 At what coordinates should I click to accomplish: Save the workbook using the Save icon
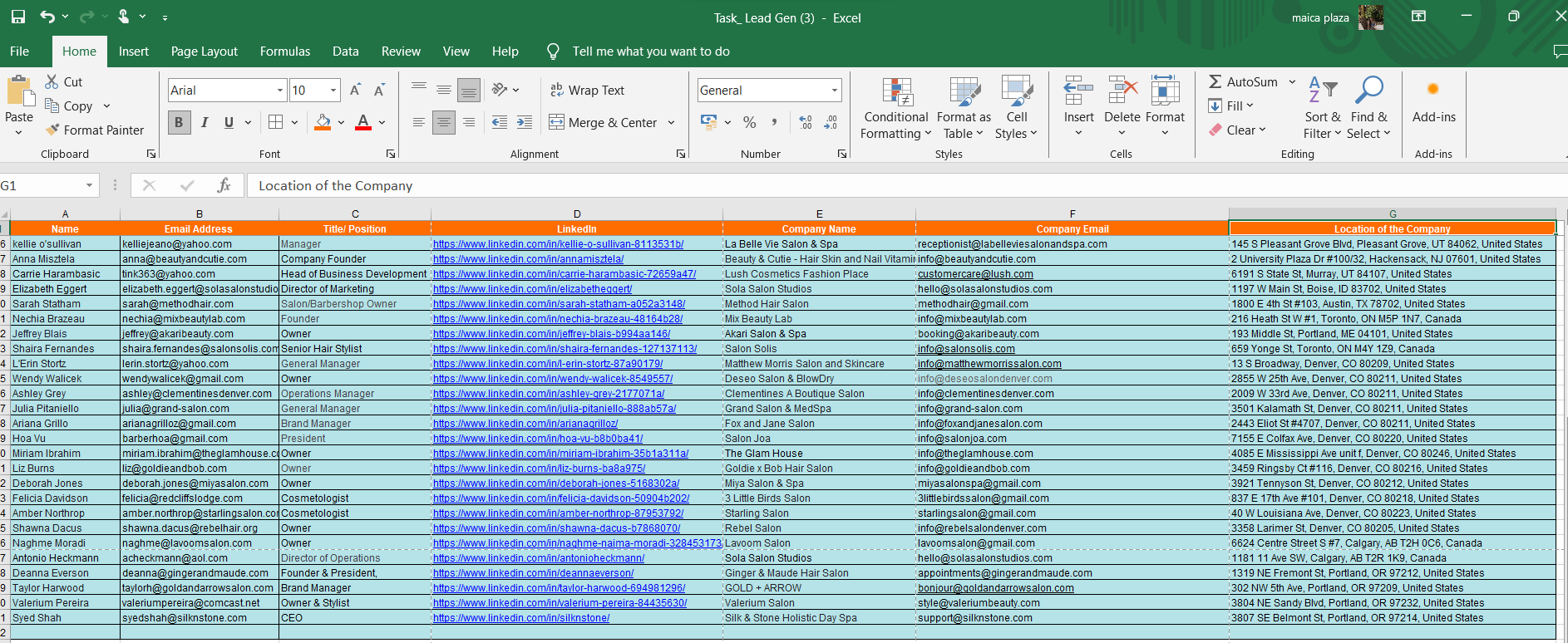pyautogui.click(x=17, y=17)
